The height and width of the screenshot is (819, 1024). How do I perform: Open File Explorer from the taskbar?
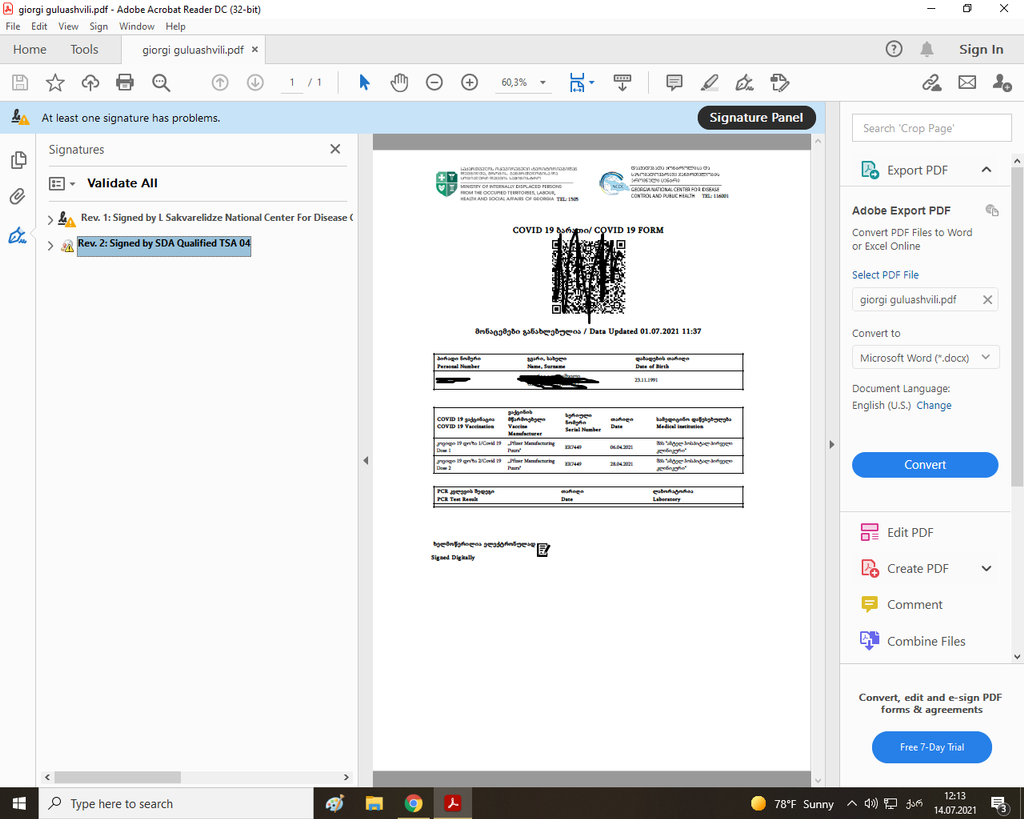click(x=374, y=803)
